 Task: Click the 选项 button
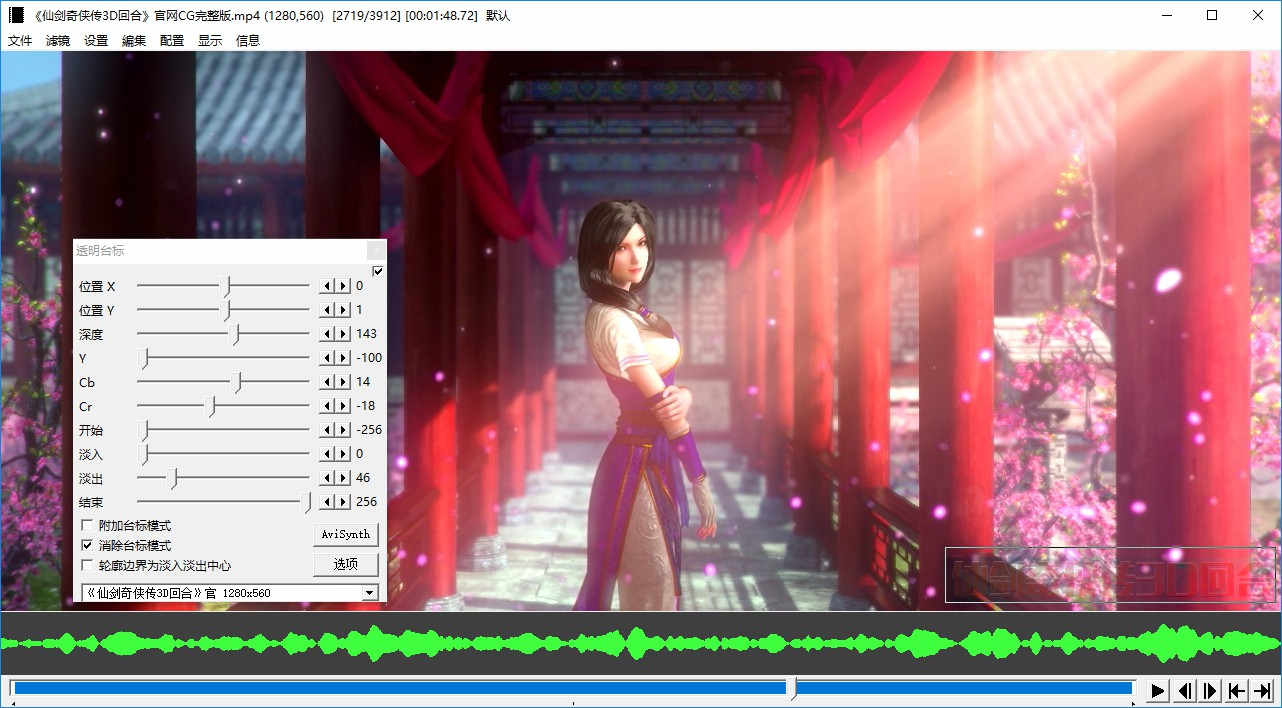click(345, 564)
